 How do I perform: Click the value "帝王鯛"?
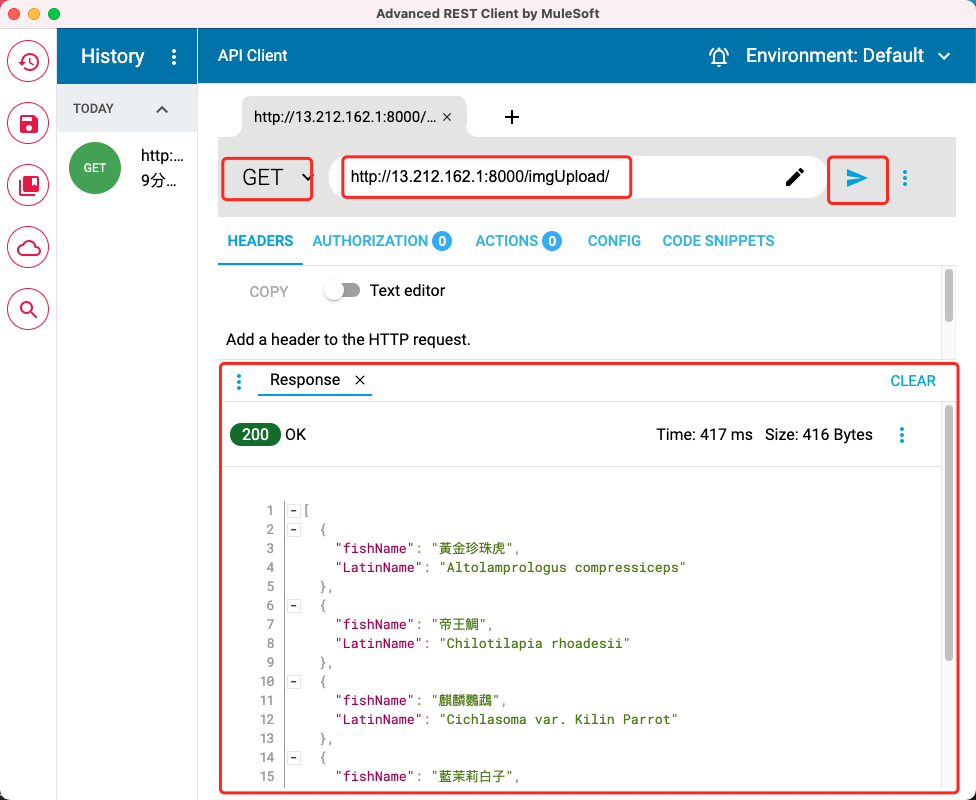click(458, 624)
